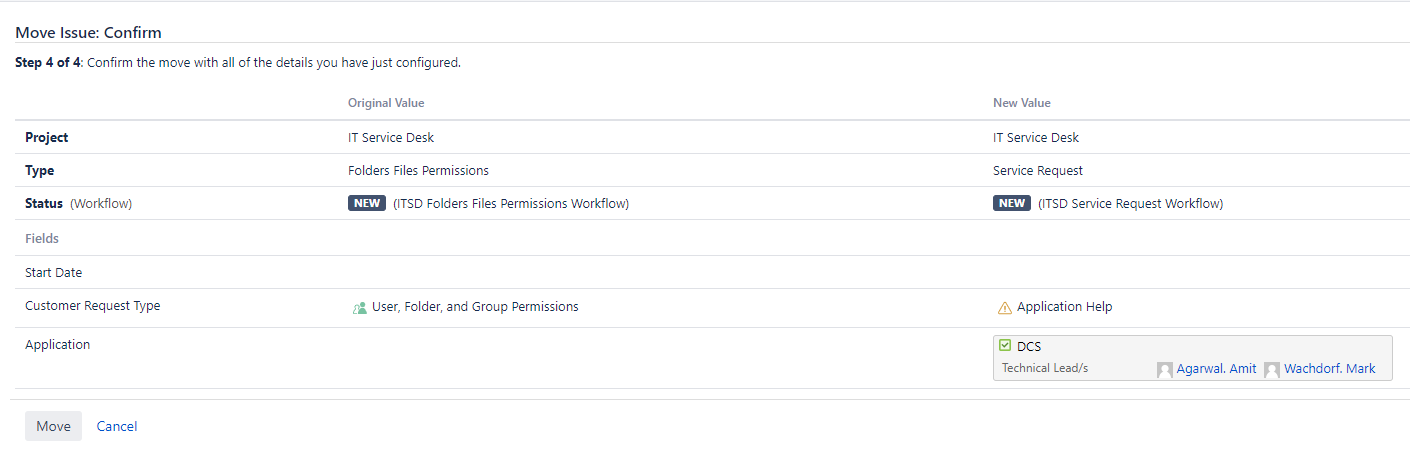1410x452 pixels.
Task: Click Wachdorf. Mark avatar icon
Action: 1272,370
